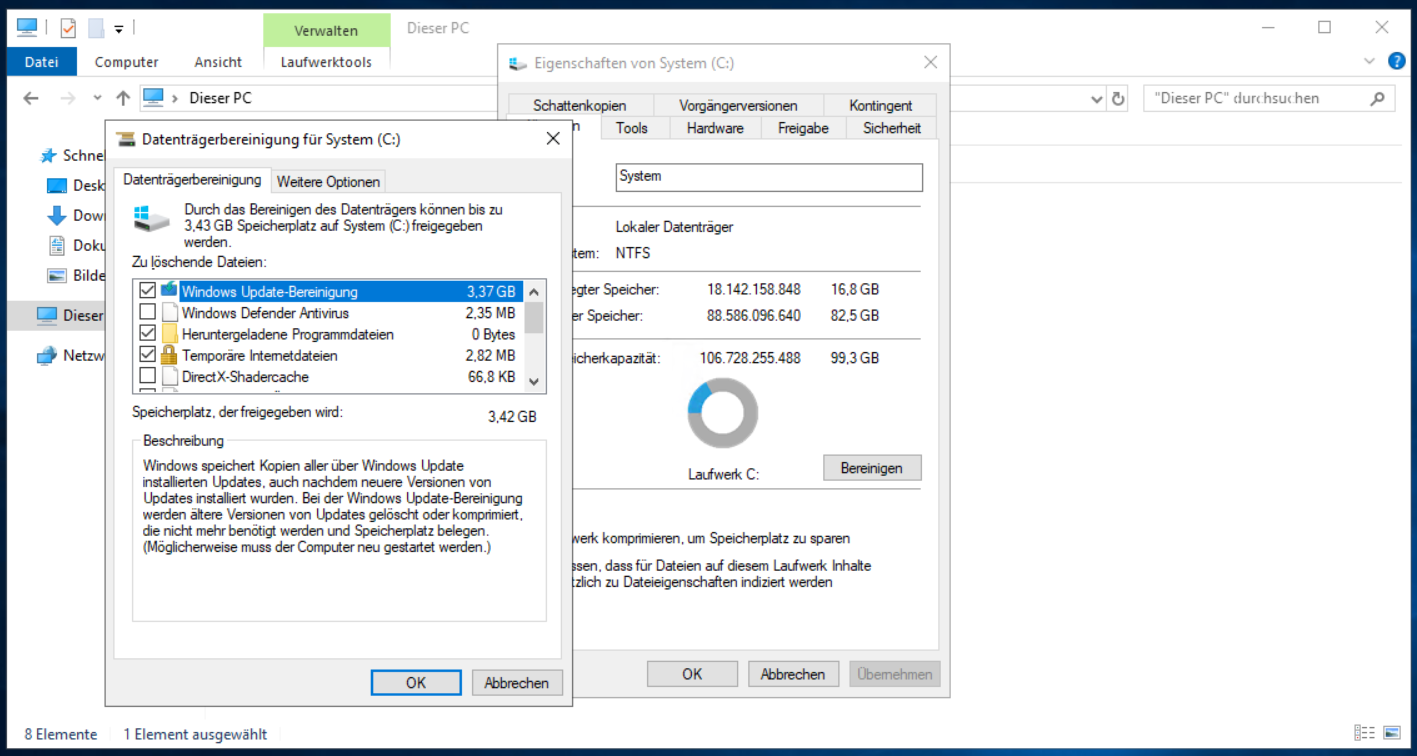Click Abbrechen in Eigenschaften von System (C:)
1417x756 pixels.
point(793,674)
